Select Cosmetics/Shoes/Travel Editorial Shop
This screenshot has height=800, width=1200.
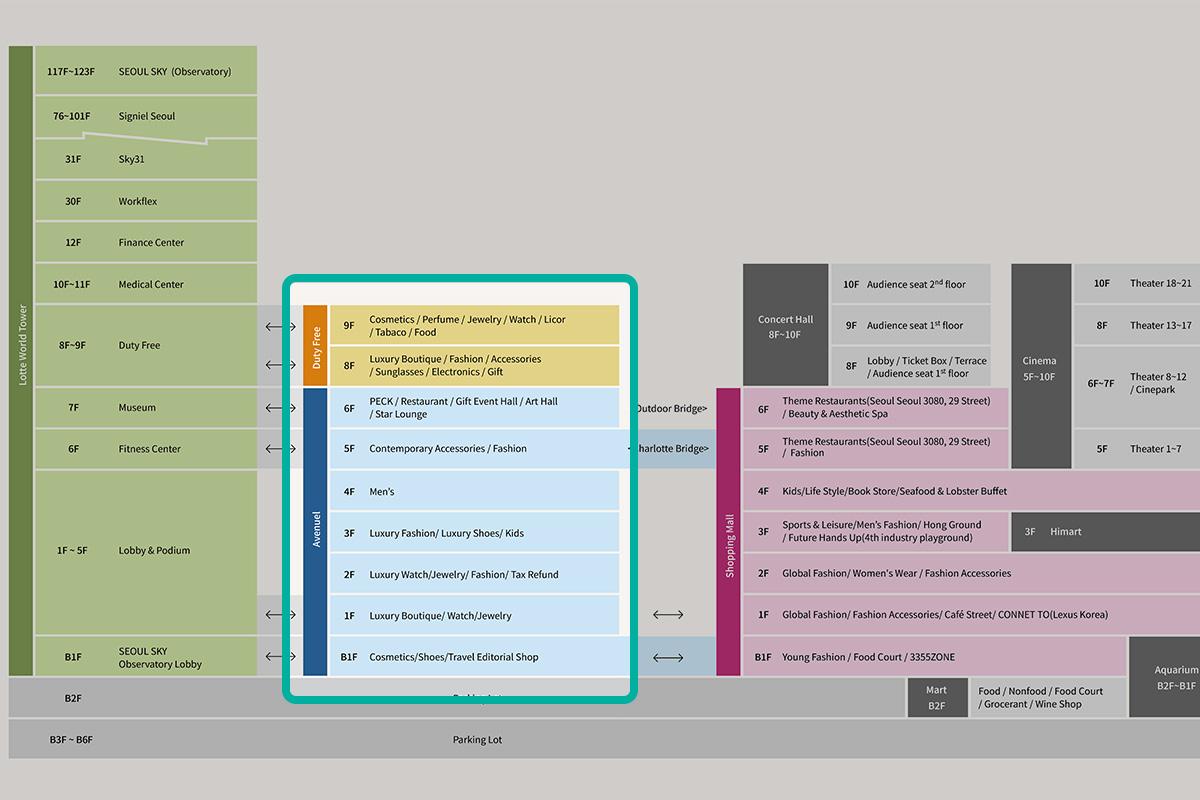pos(454,657)
